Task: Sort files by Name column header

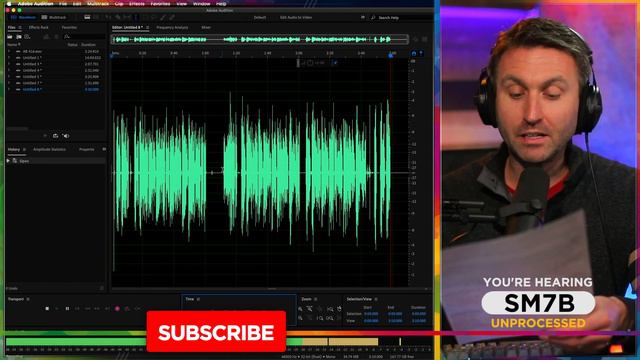Action: click(x=13, y=44)
